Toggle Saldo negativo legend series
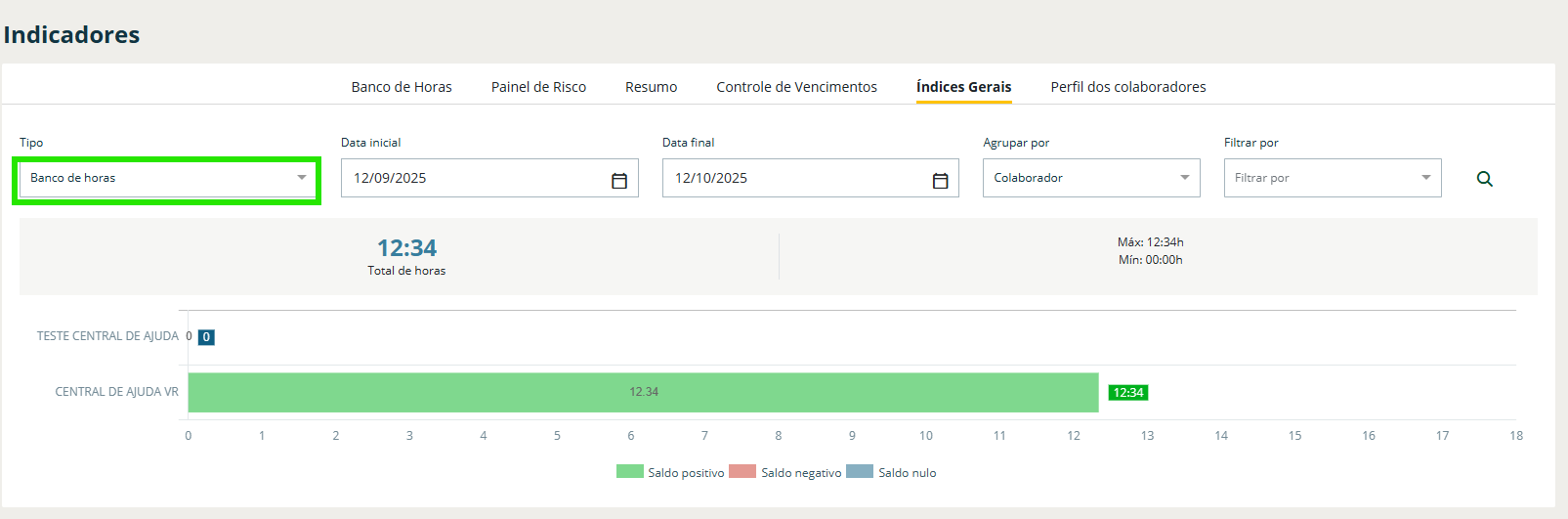 coord(784,472)
